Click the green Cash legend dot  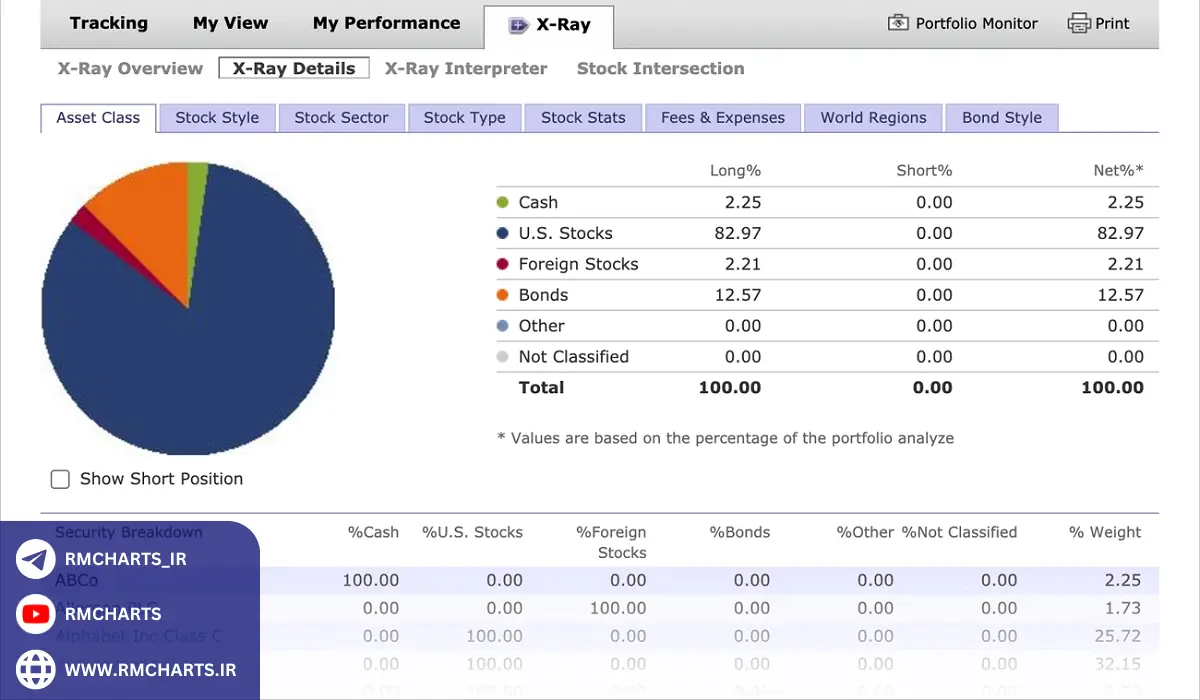[502, 202]
